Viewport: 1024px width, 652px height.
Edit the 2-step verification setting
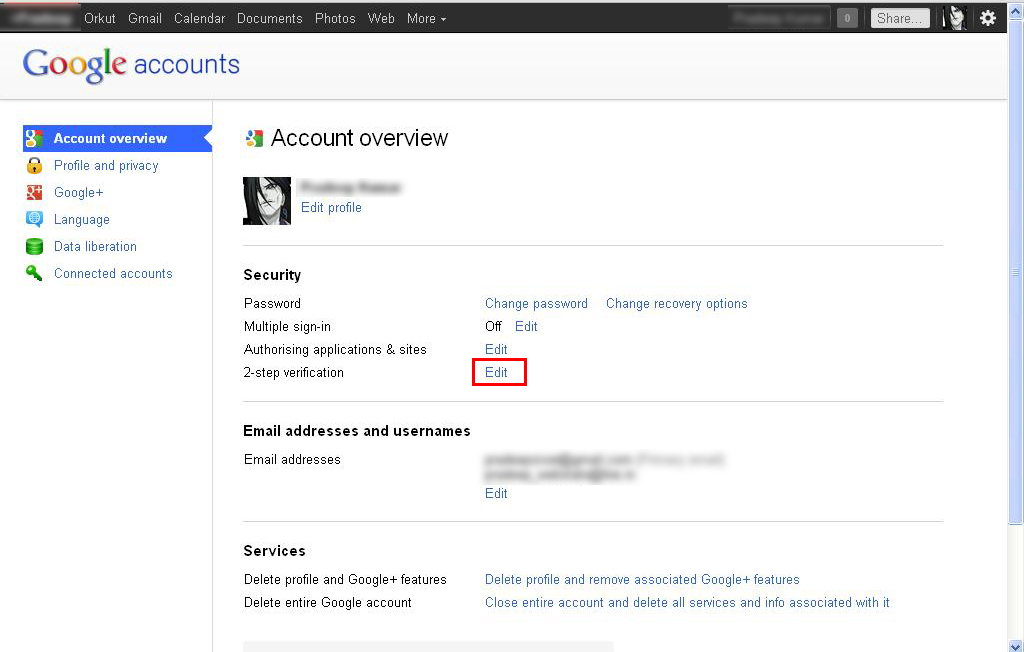(x=496, y=372)
